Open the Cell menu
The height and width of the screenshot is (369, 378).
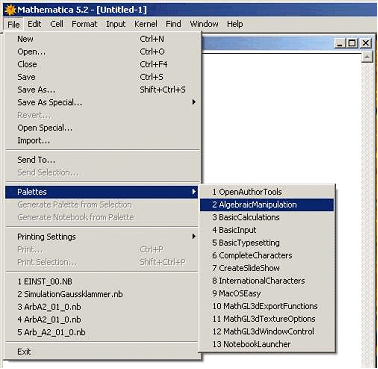tap(57, 24)
